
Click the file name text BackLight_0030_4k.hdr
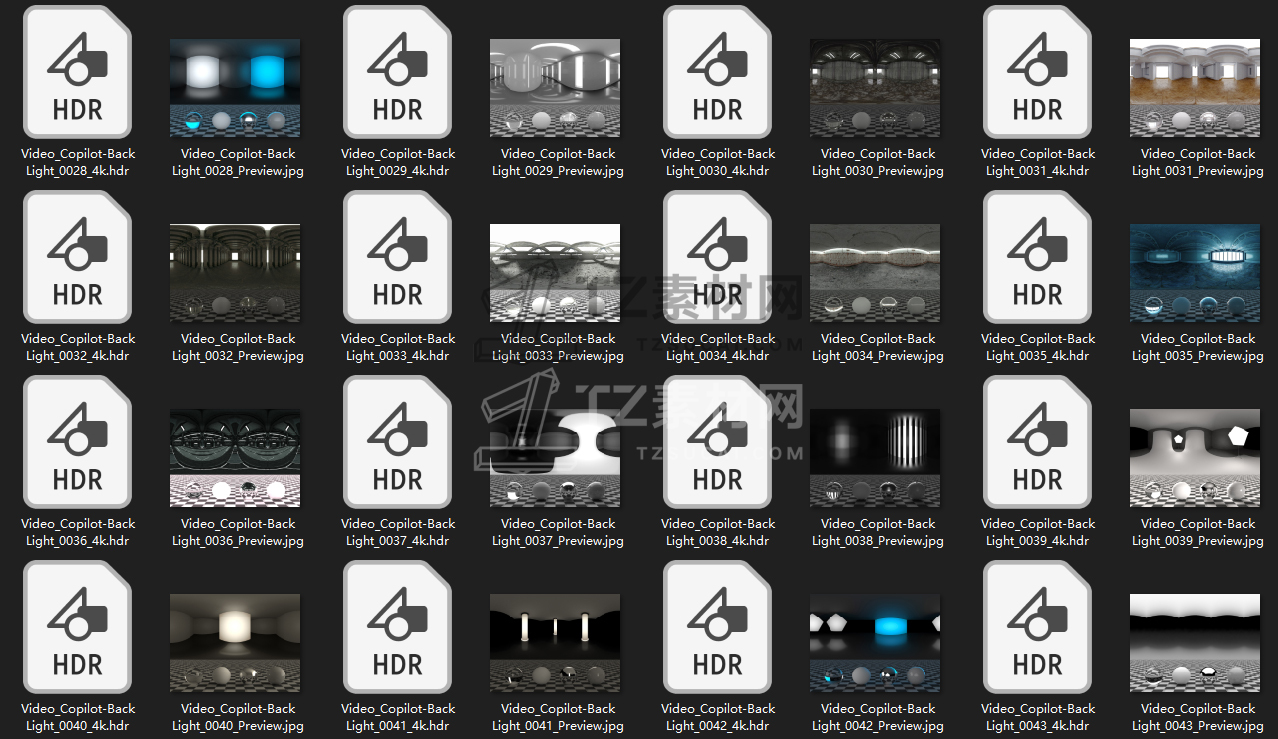pos(718,162)
